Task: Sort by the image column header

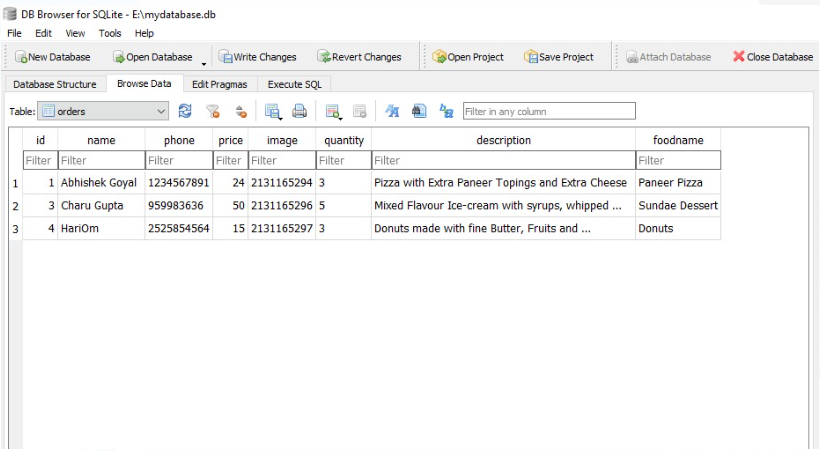Action: click(282, 140)
